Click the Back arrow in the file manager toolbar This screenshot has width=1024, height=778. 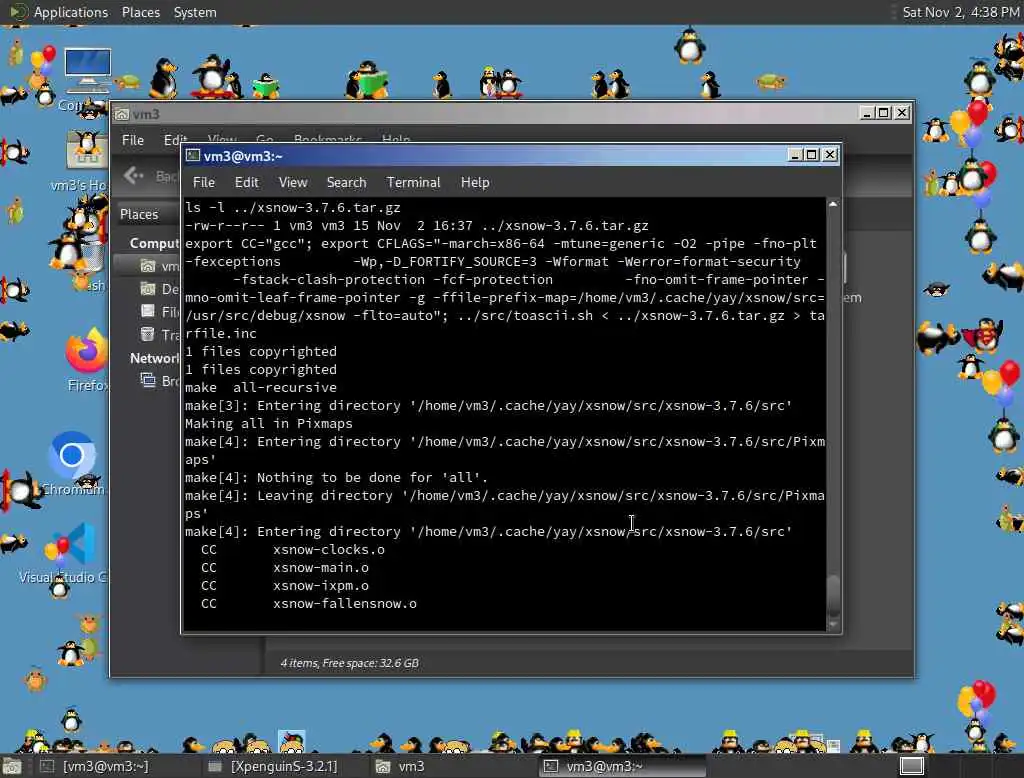(x=134, y=176)
